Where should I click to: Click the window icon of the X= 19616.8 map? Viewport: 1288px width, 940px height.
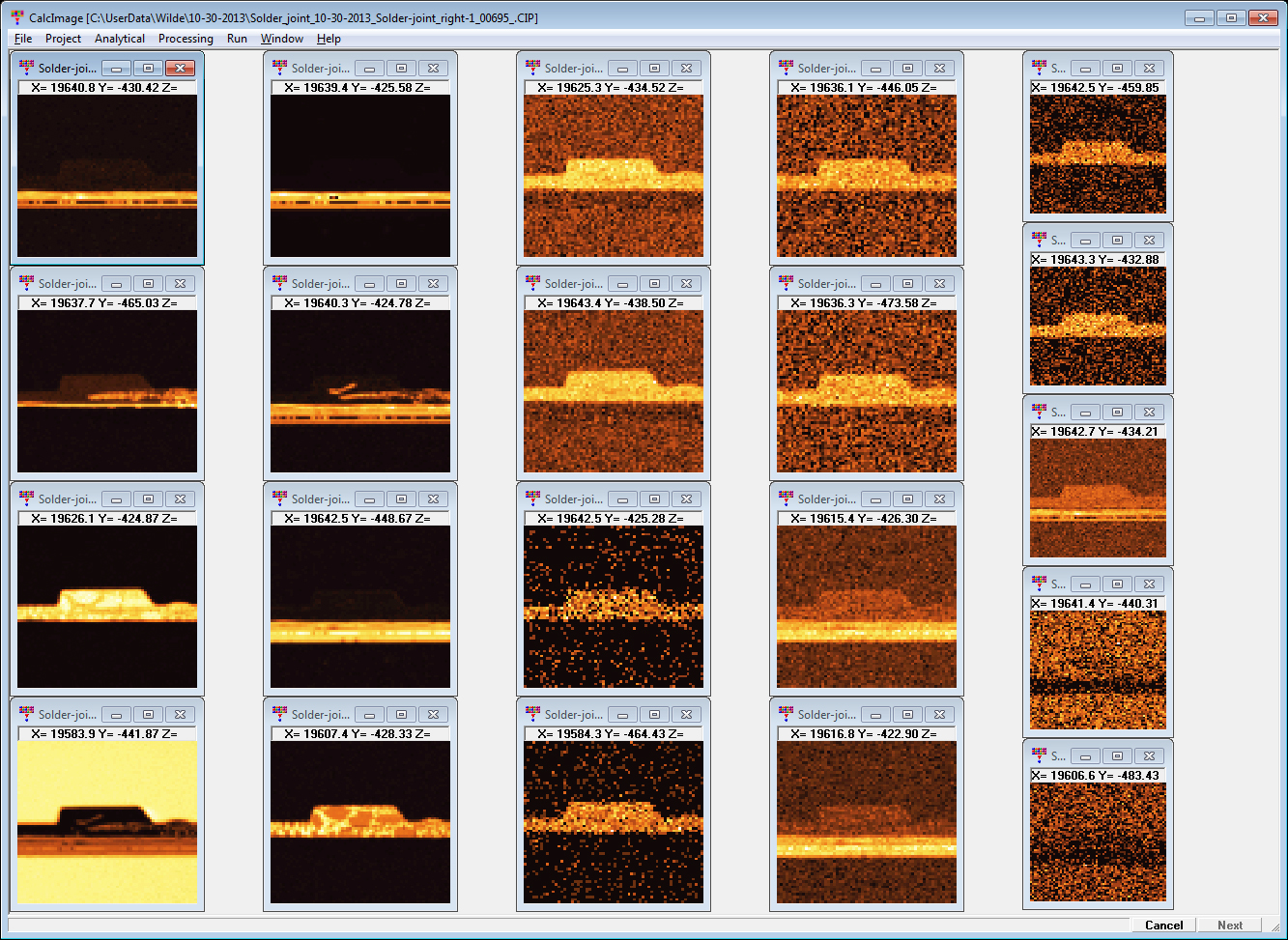(x=786, y=714)
